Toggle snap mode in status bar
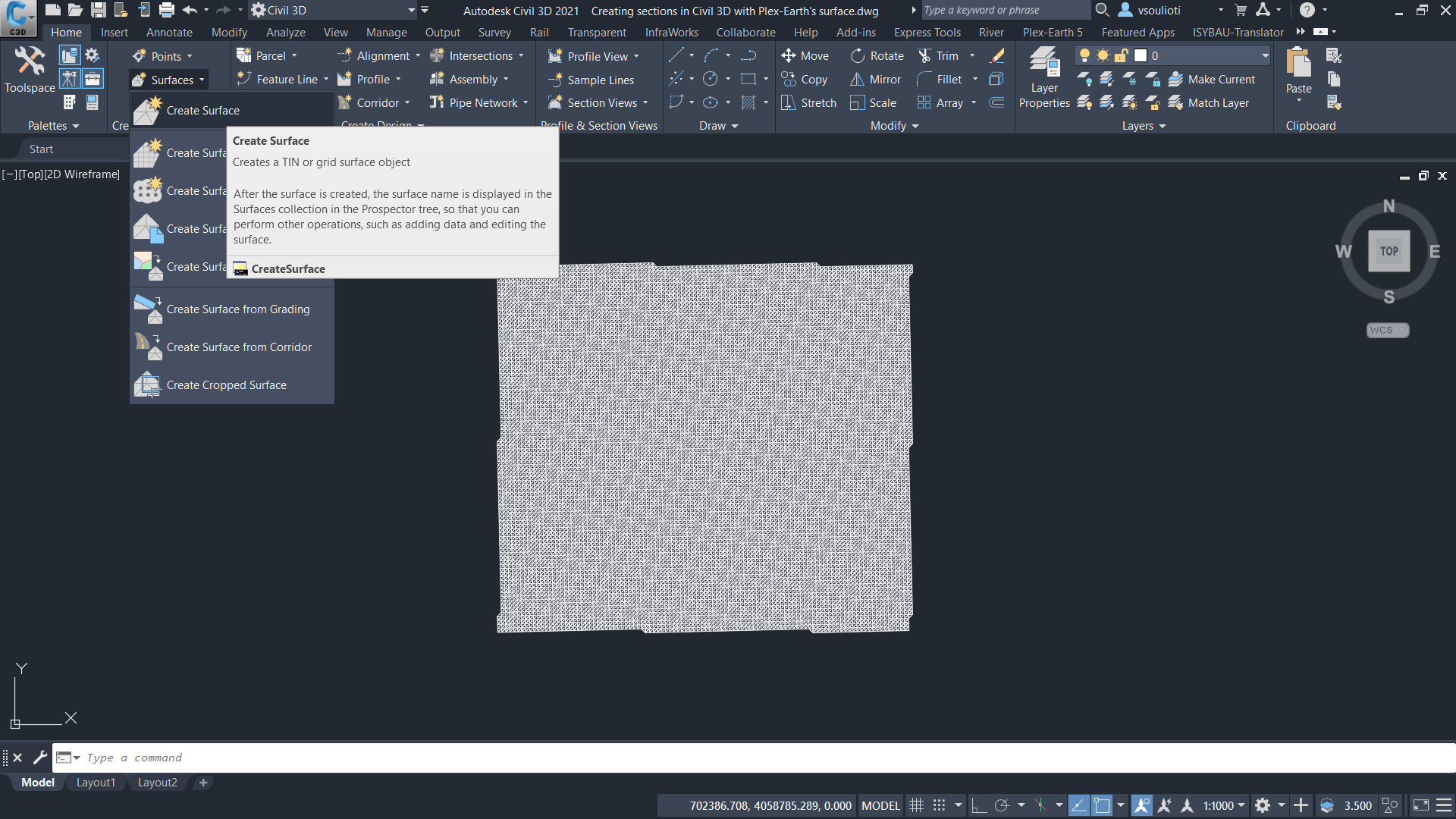This screenshot has width=1456, height=819. click(x=939, y=805)
